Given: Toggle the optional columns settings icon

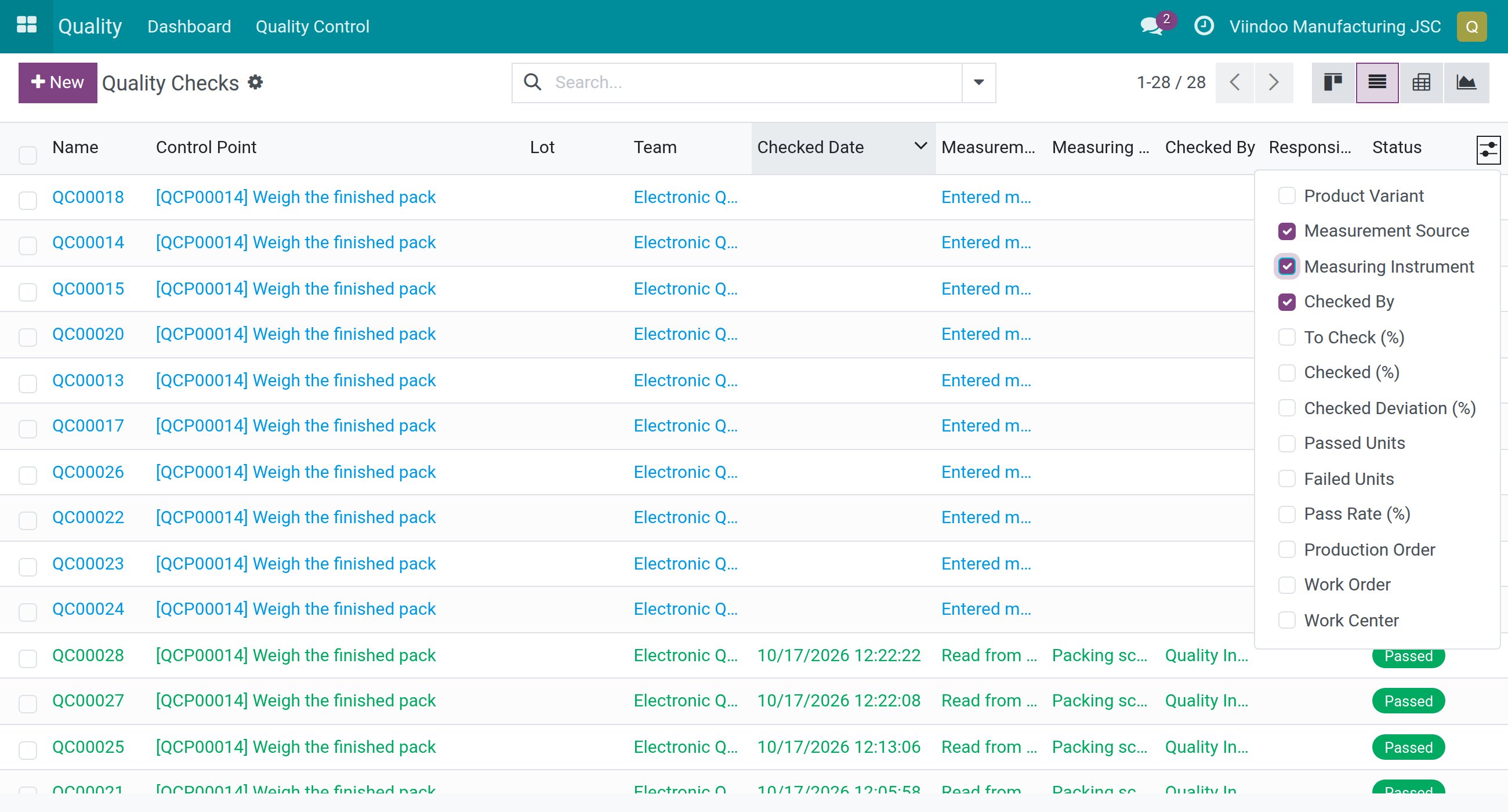Looking at the screenshot, I should click(1488, 150).
